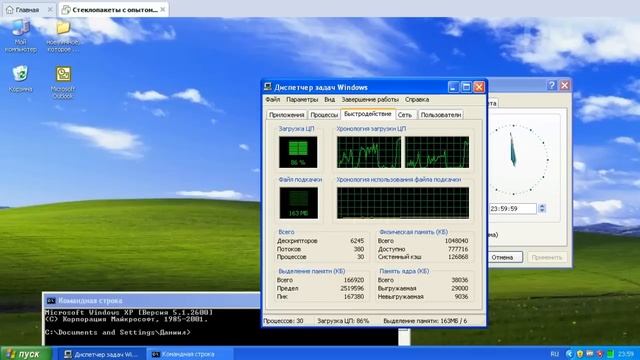Click the time field showing 23:59:59
Screen dimensions: 640x360
pyautogui.click(x=513, y=209)
